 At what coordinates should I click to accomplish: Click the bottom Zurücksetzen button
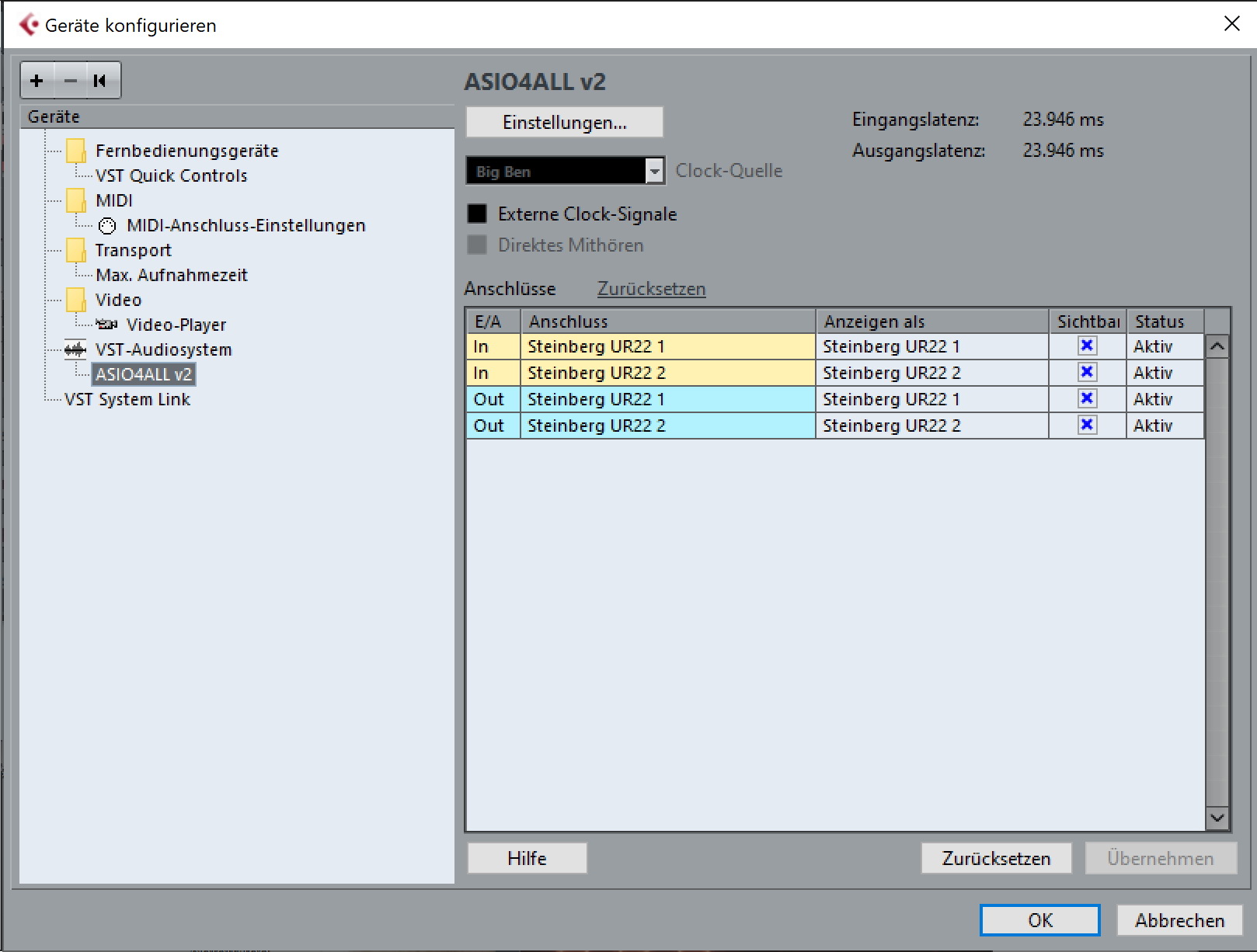[x=996, y=859]
